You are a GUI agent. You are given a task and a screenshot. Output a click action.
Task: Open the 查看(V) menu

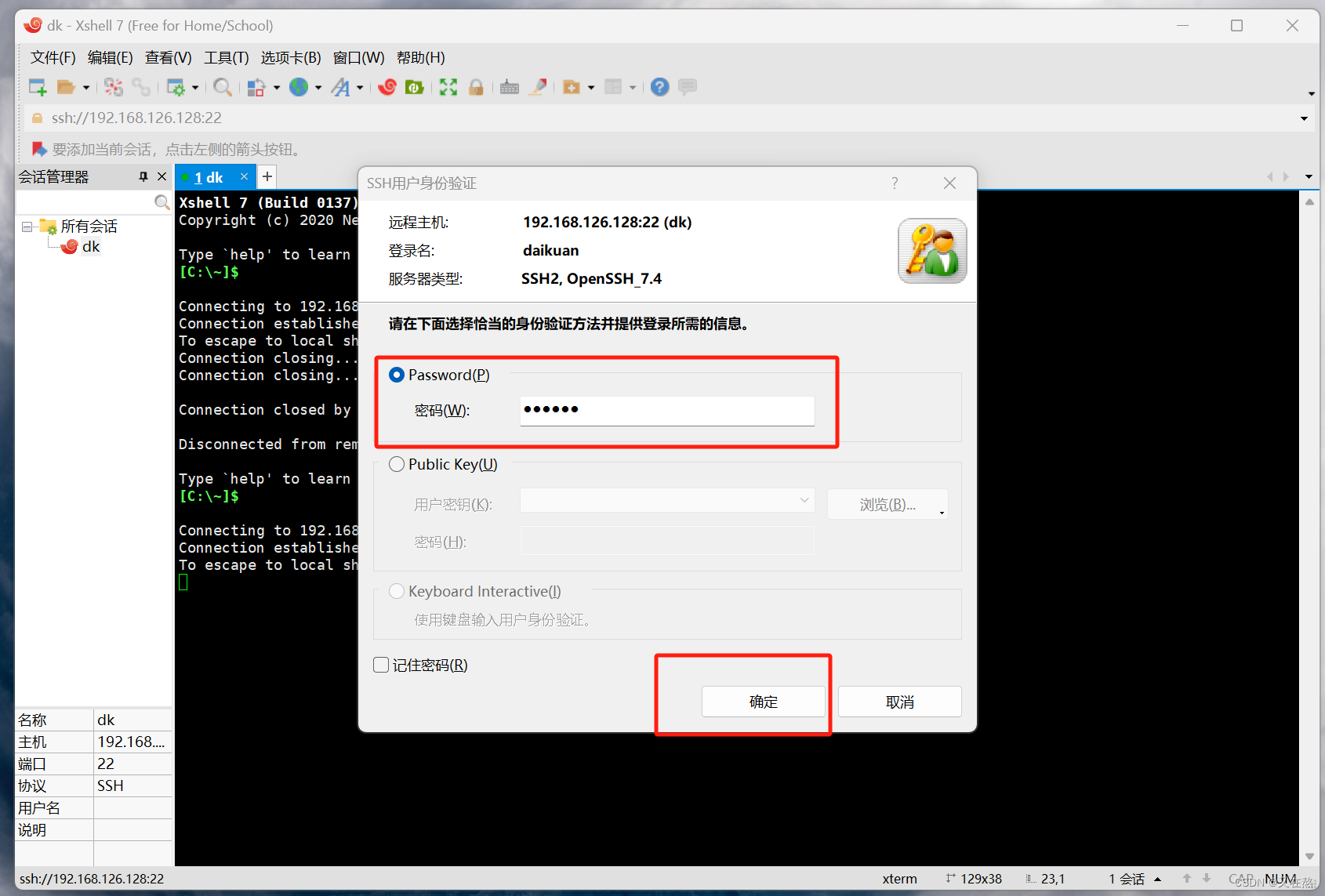[169, 57]
